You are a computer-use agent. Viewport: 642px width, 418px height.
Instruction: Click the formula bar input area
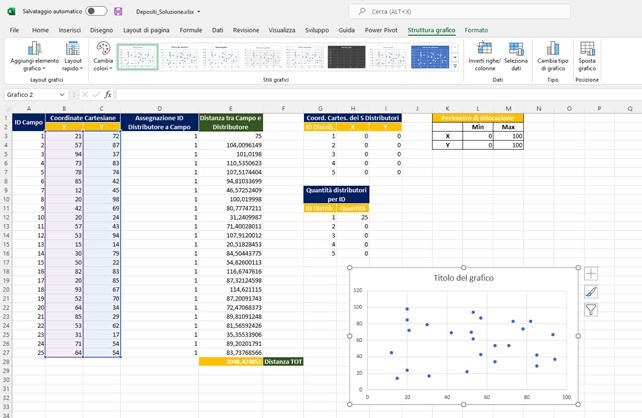(379, 95)
